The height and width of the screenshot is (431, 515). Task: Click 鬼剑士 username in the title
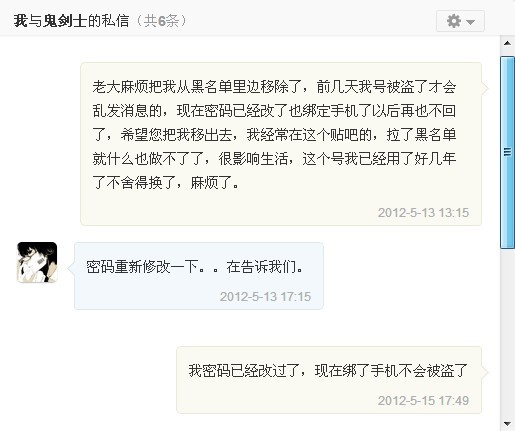point(65,21)
